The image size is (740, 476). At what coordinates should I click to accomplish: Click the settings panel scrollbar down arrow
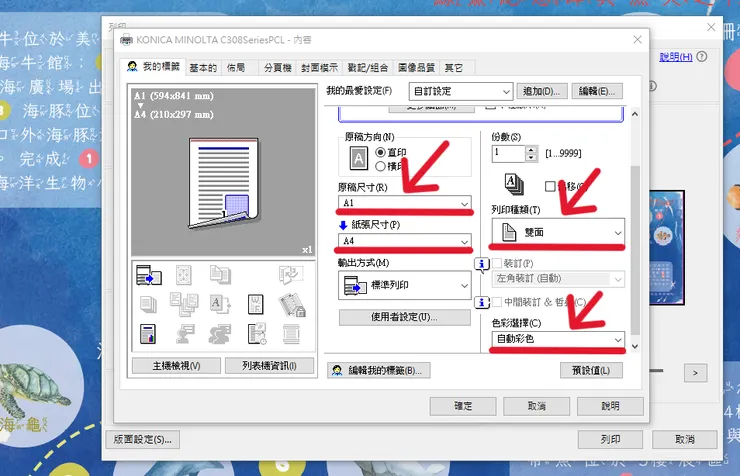(635, 346)
